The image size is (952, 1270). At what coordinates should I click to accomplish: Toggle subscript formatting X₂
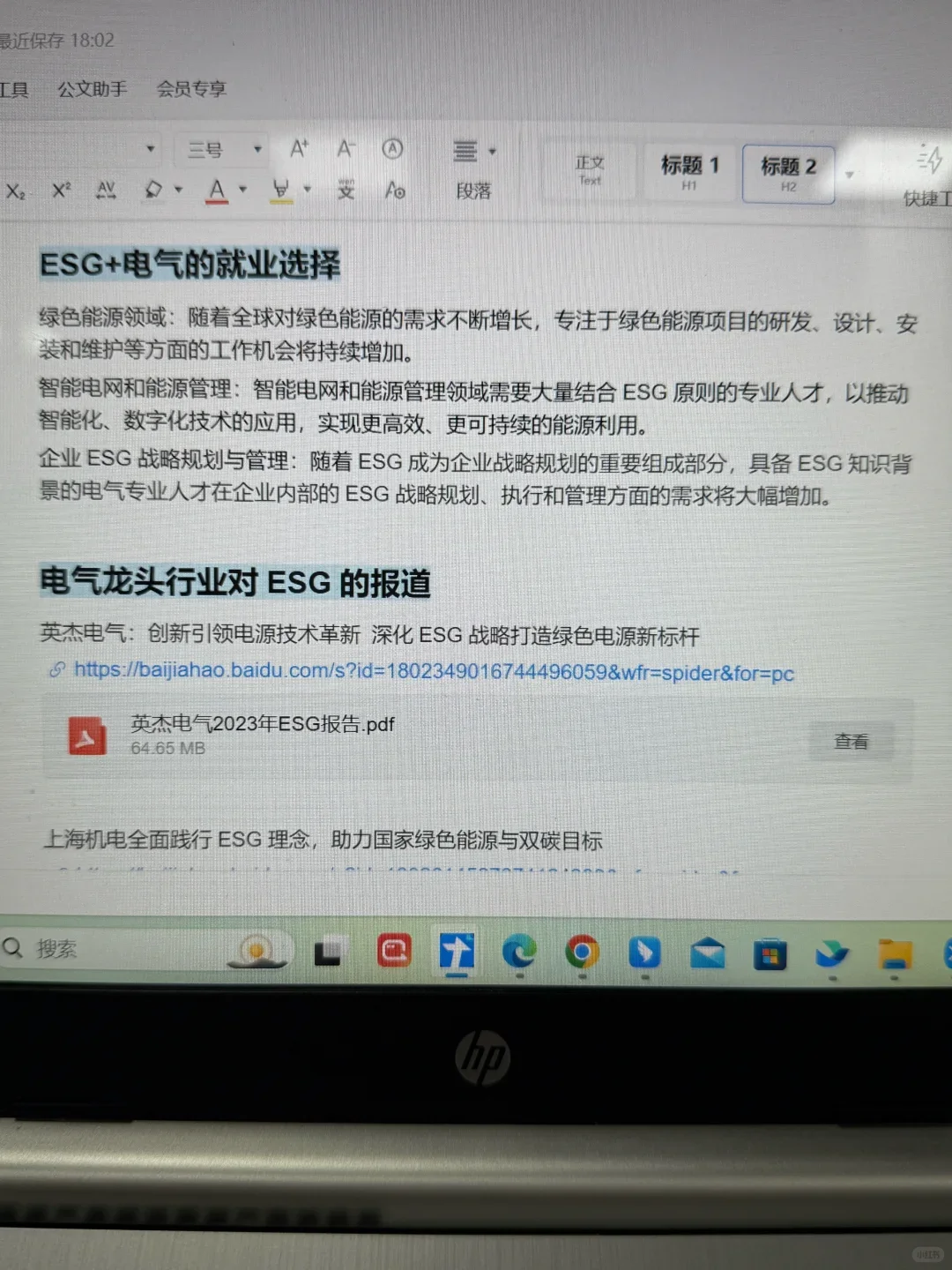(15, 192)
